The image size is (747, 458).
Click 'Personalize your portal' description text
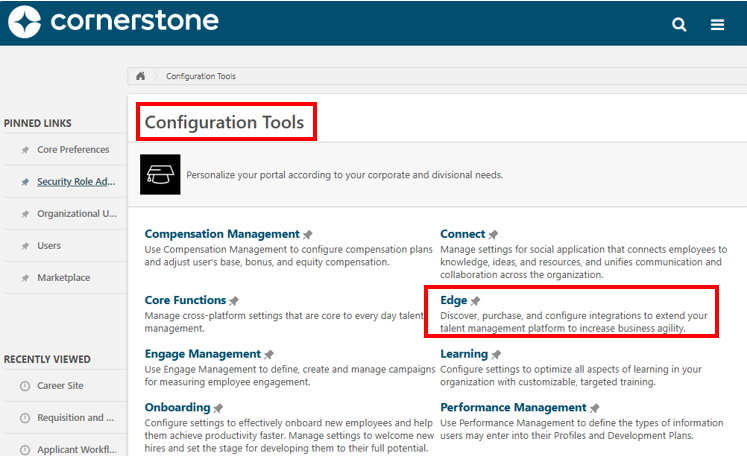click(x=344, y=175)
